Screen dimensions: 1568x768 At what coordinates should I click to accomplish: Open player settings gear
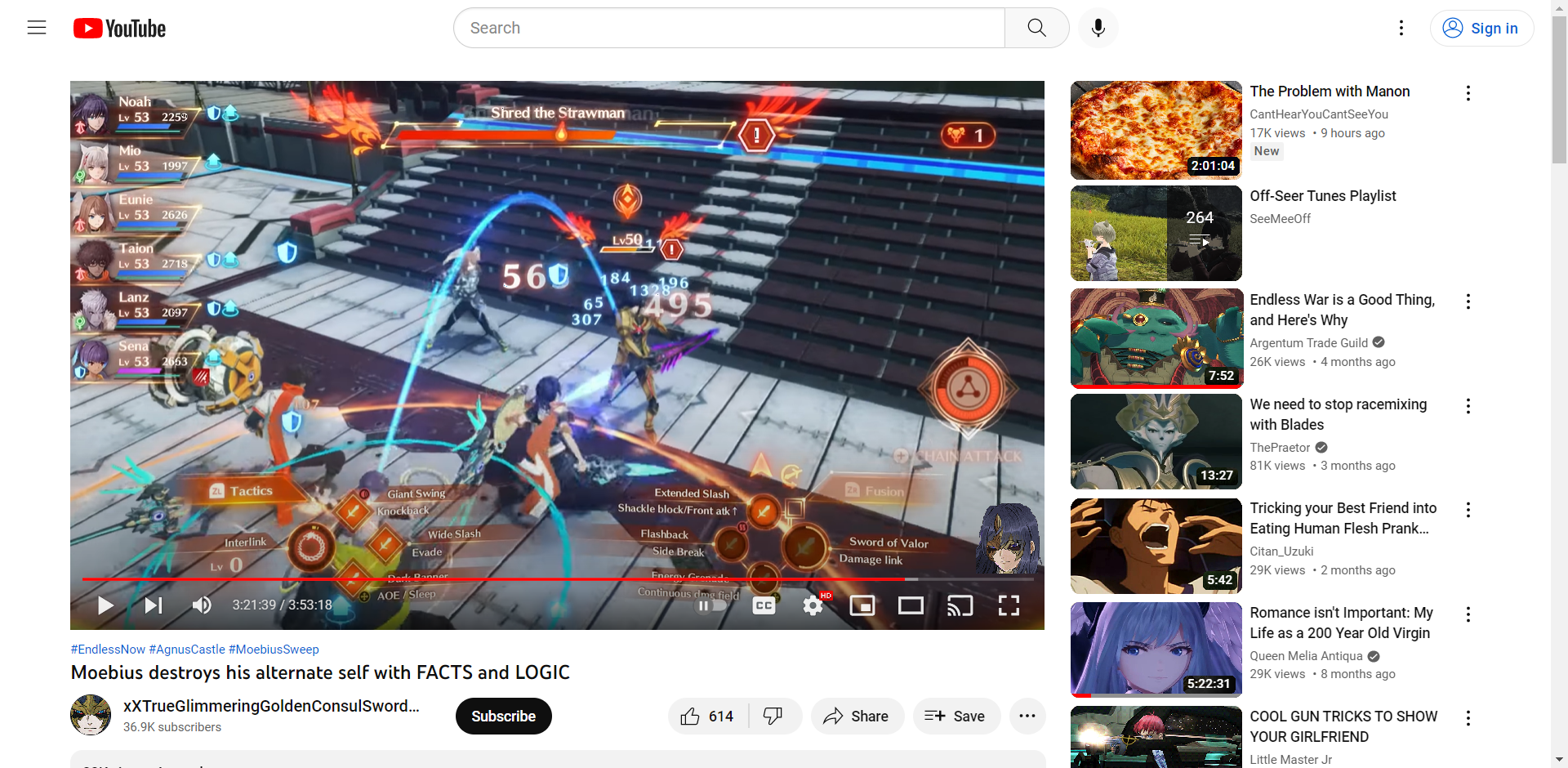click(813, 605)
